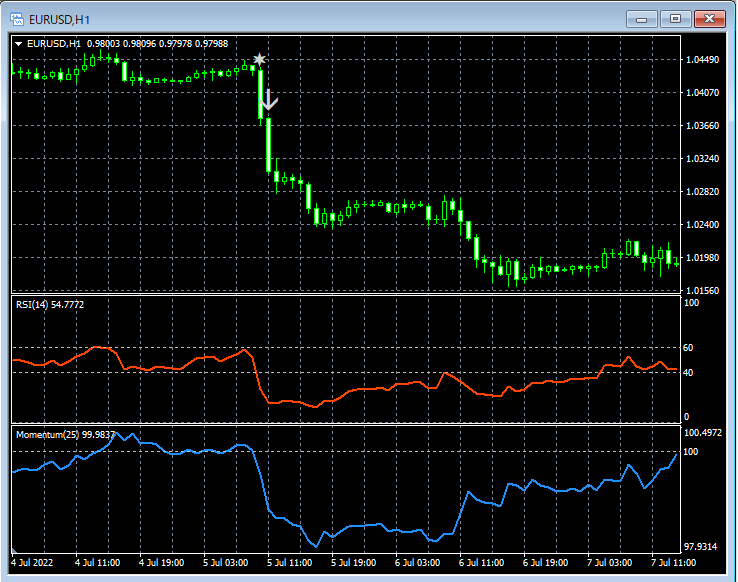This screenshot has height=582, width=738.
Task: Click the 6 Jul 19:00 time label
Action: pyautogui.click(x=545, y=563)
